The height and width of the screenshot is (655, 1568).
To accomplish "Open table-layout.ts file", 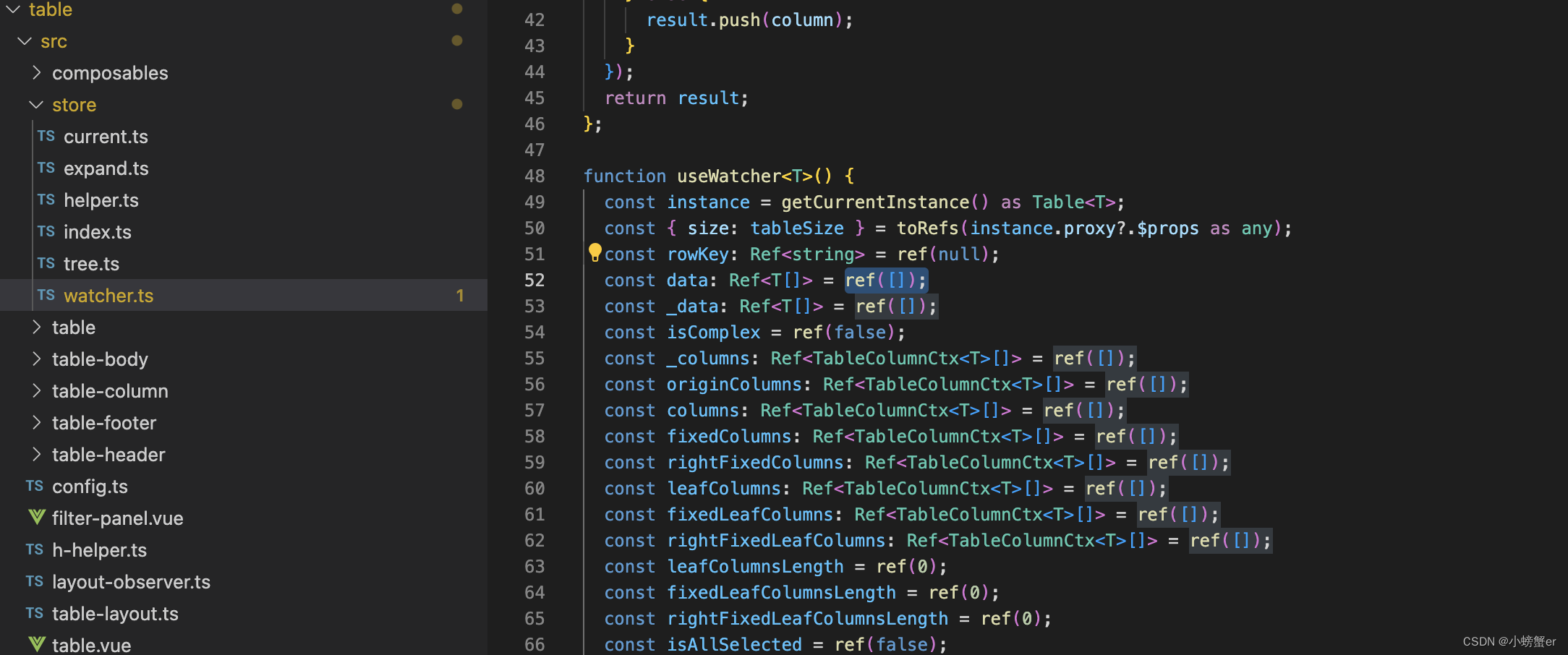I will coord(115,614).
